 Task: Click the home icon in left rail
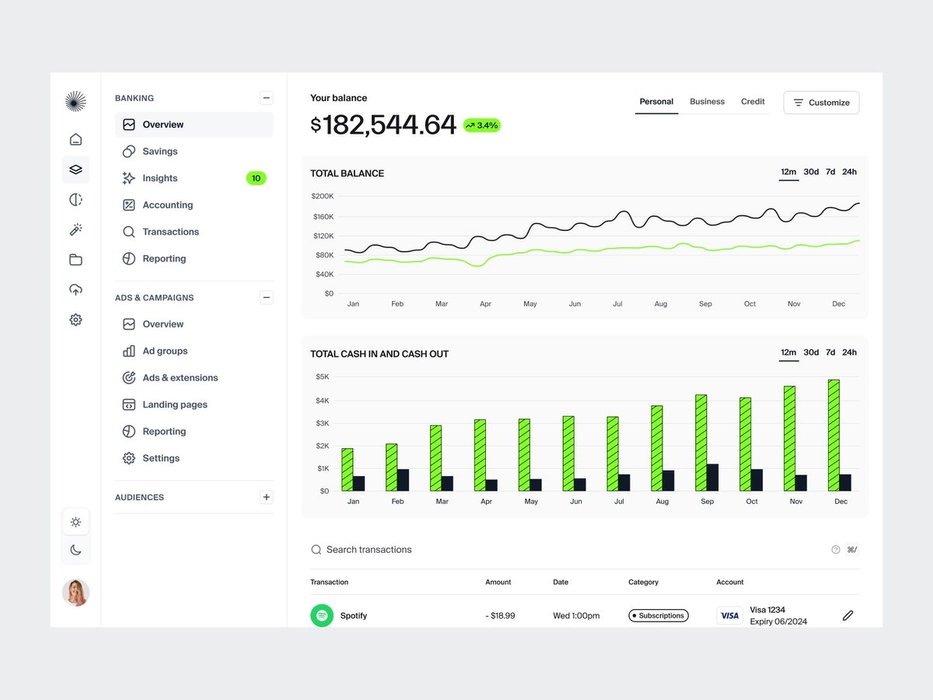point(76,140)
